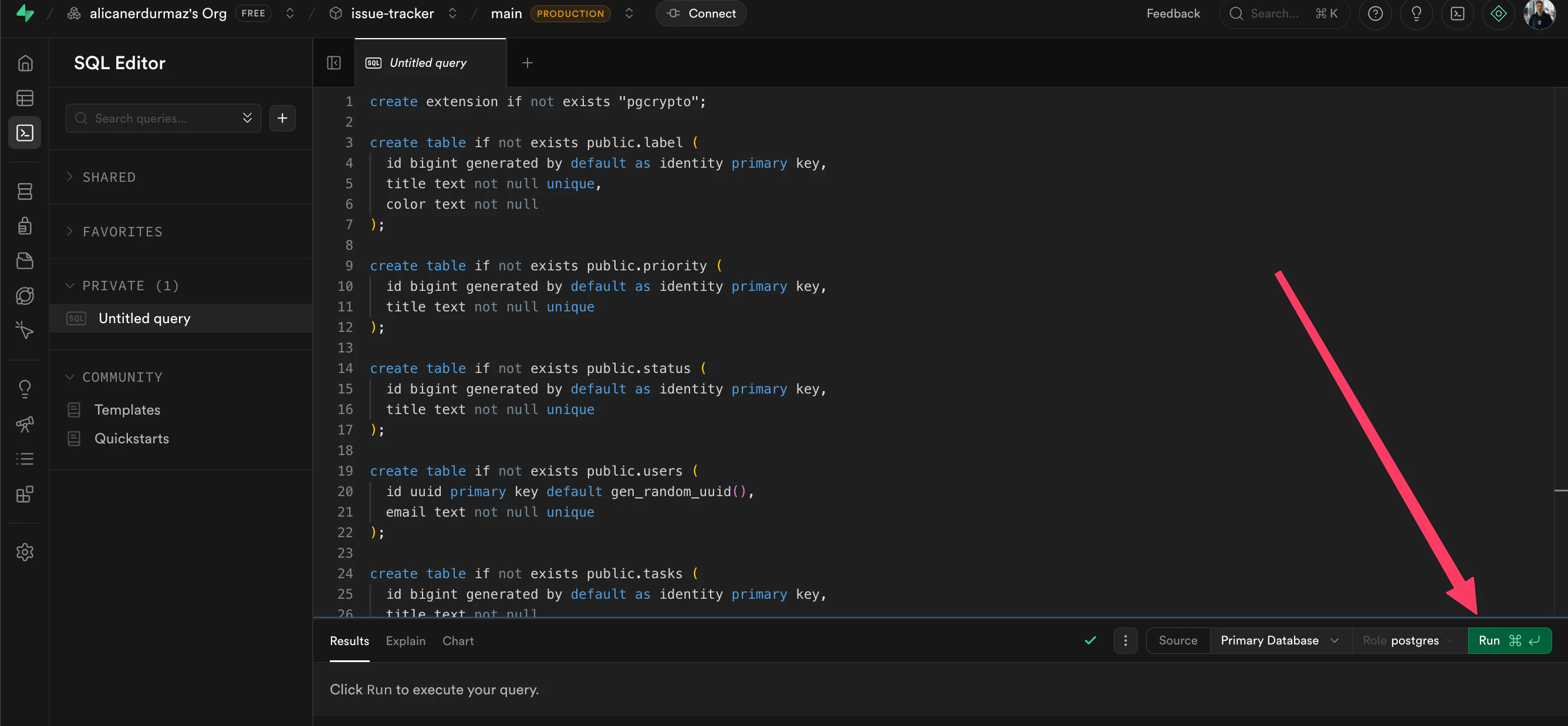This screenshot has width=1568, height=726.
Task: Open Realtime via the cursor icon
Action: [x=25, y=330]
